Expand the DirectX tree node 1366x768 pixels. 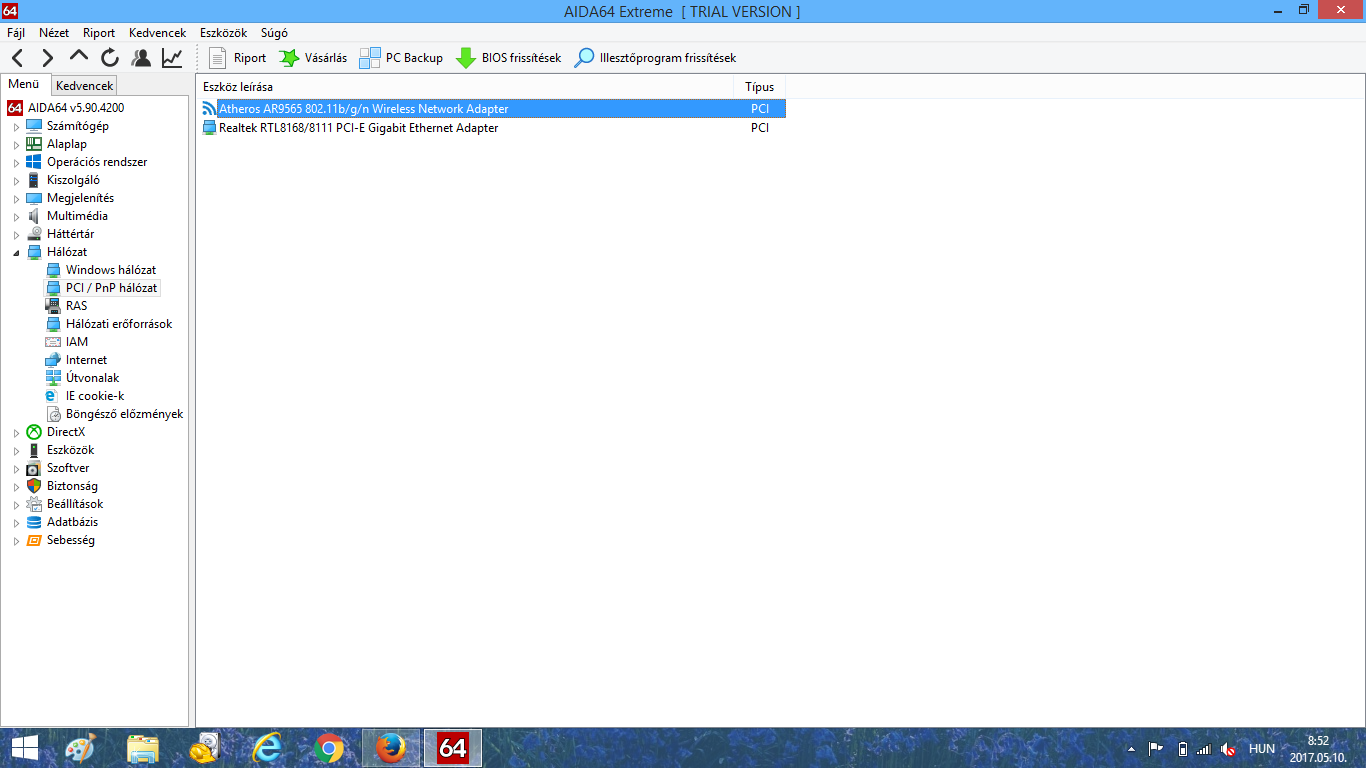pos(16,433)
